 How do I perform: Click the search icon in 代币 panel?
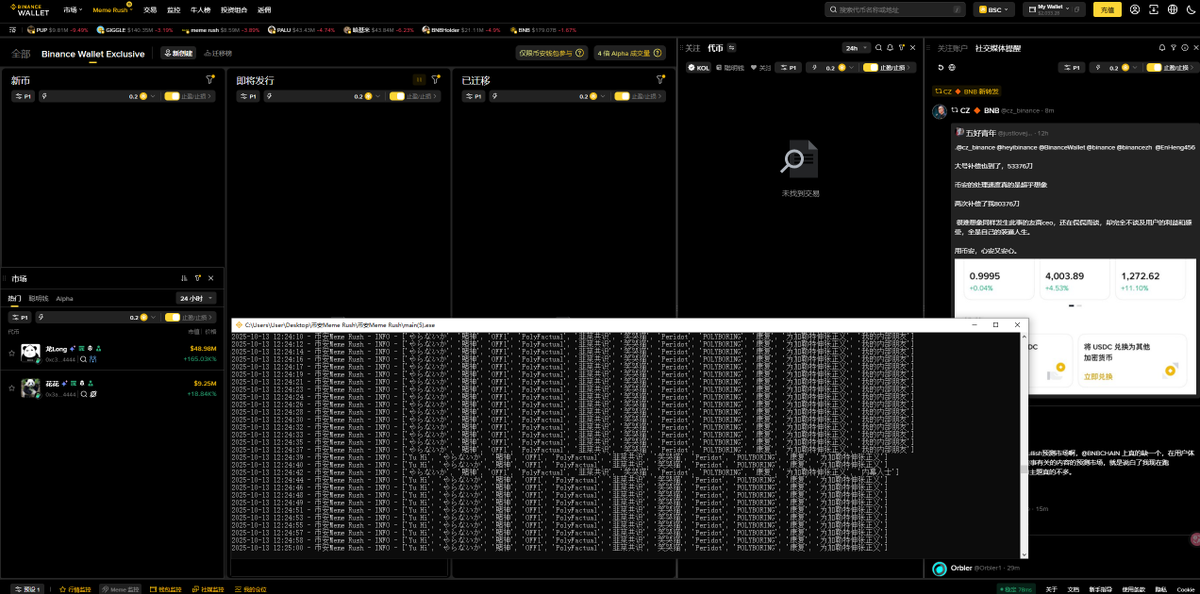click(x=878, y=48)
